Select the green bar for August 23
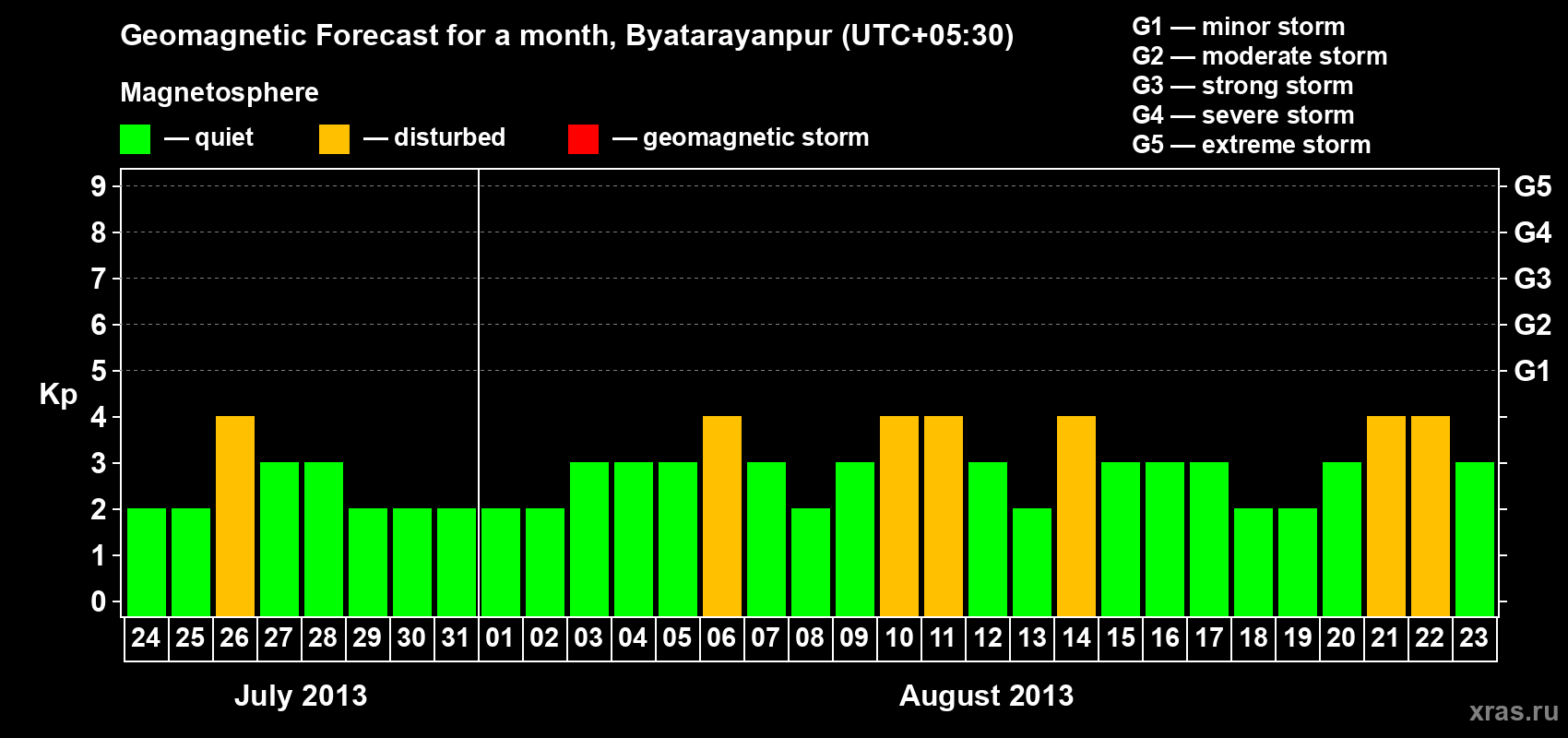This screenshot has height=738, width=1568. [1475, 539]
